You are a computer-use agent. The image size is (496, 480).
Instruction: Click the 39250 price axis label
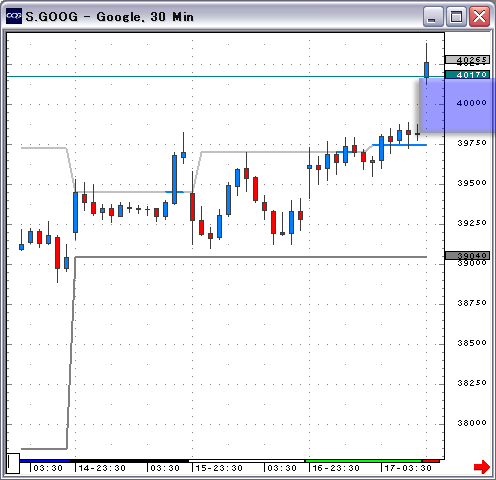click(472, 223)
